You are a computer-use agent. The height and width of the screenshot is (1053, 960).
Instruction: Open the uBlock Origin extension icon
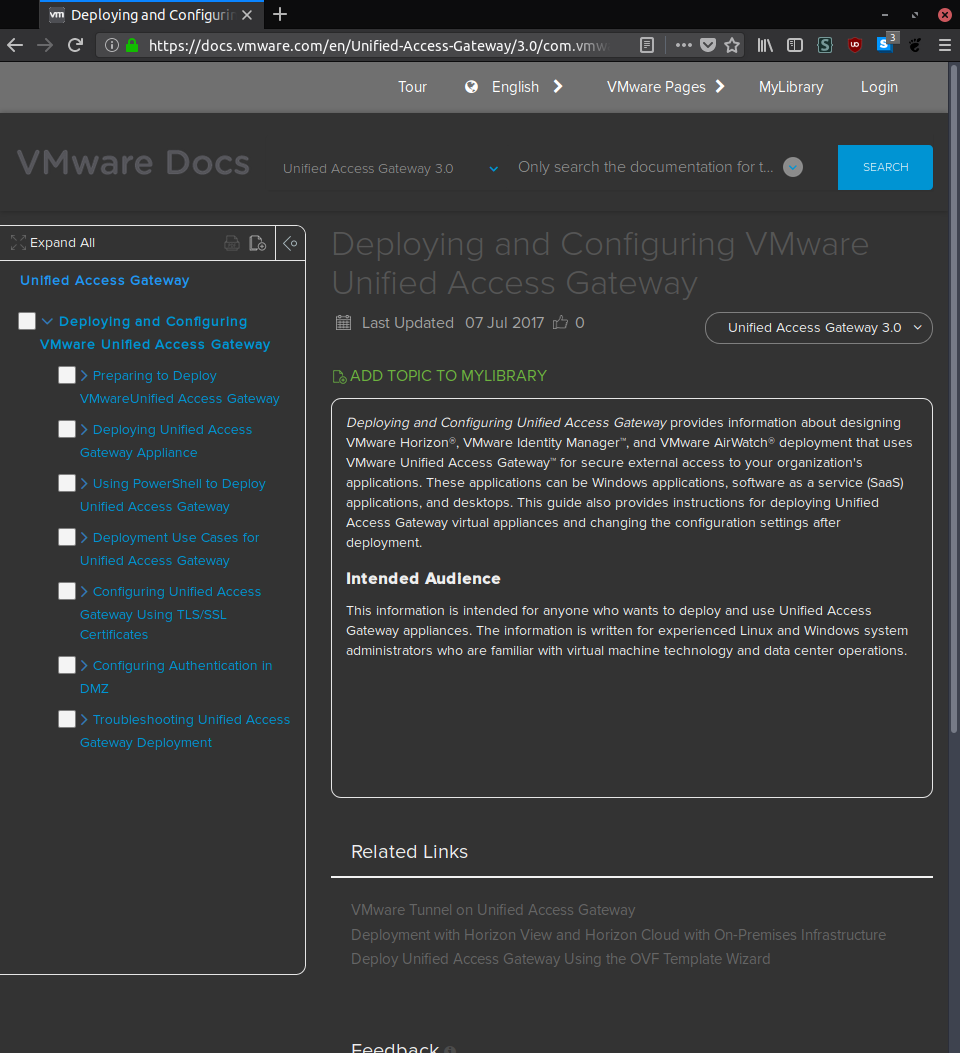pos(855,45)
